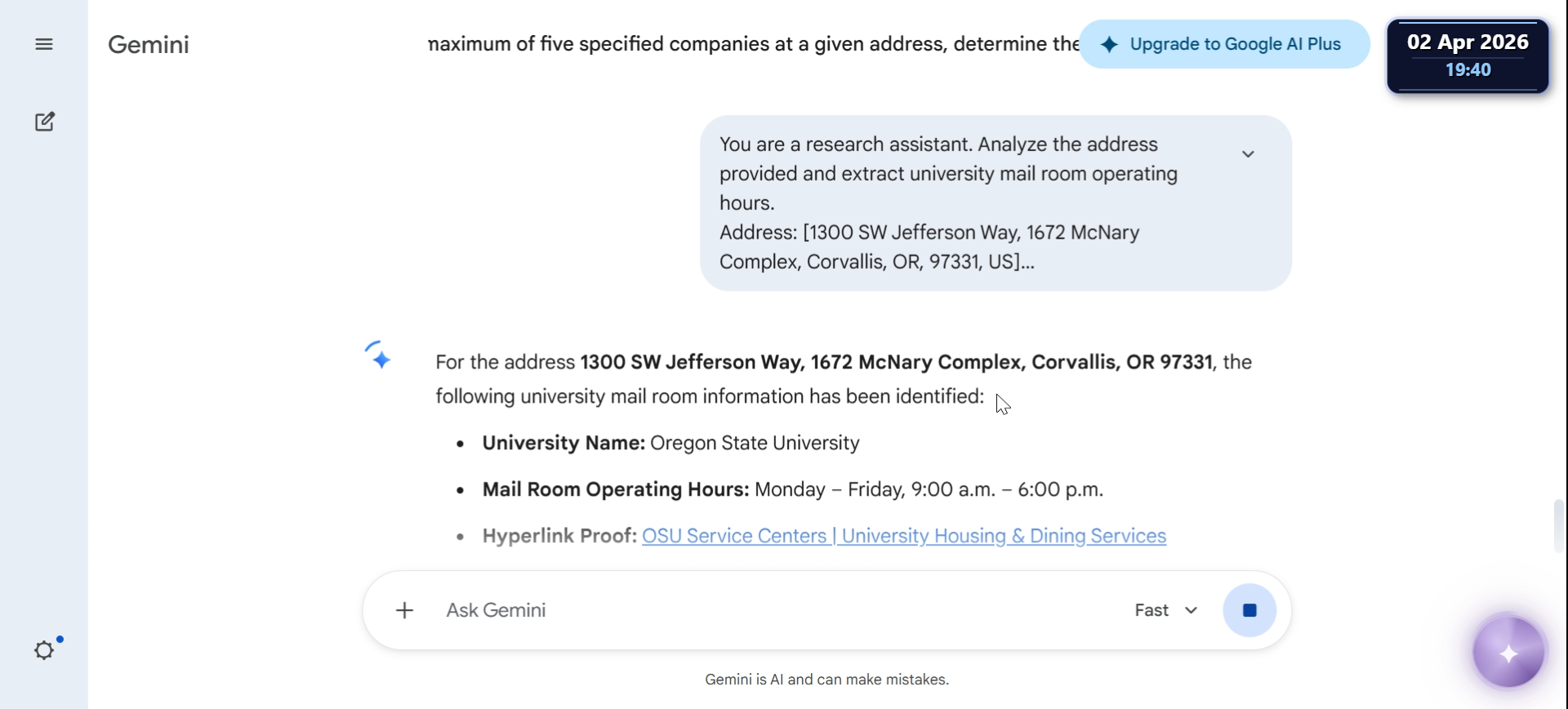Click the Gemini logo text
Image resolution: width=1568 pixels, height=709 pixels.
[149, 44]
